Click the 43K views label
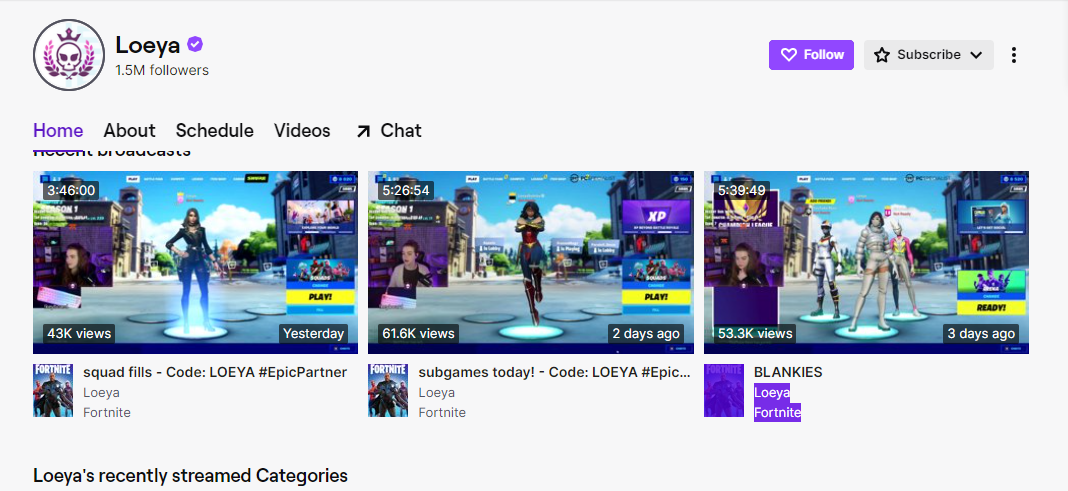This screenshot has height=491, width=1068. pyautogui.click(x=79, y=334)
